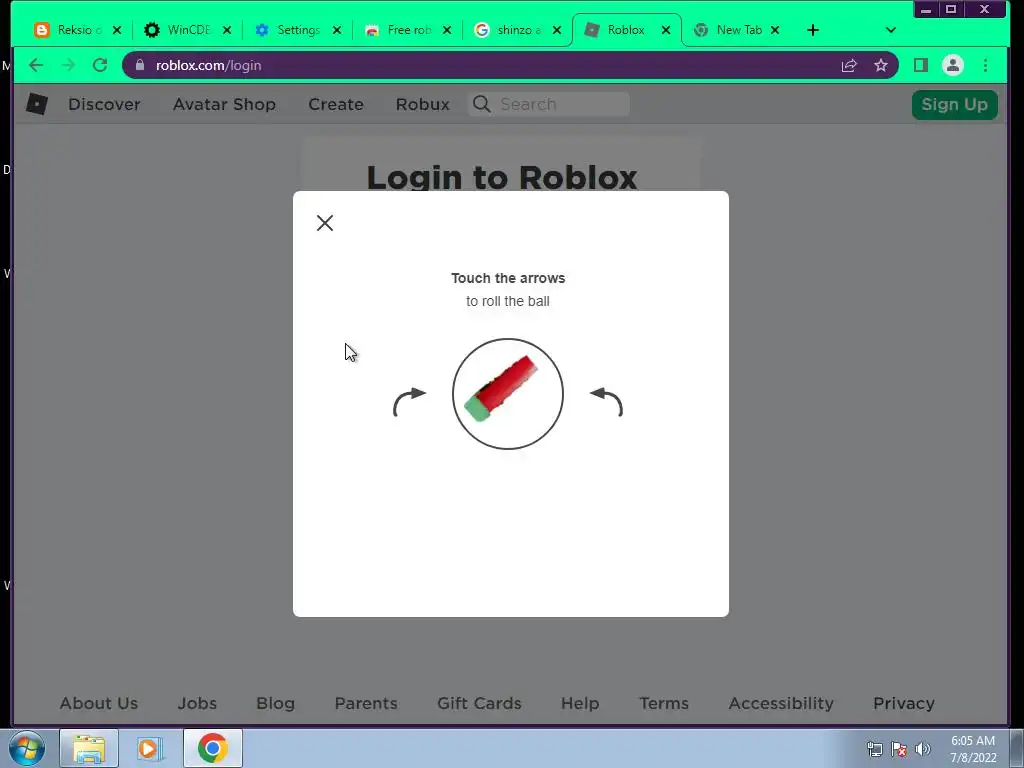Screen dimensions: 1024x768
Task: Open the network tray icon
Action: click(874, 749)
